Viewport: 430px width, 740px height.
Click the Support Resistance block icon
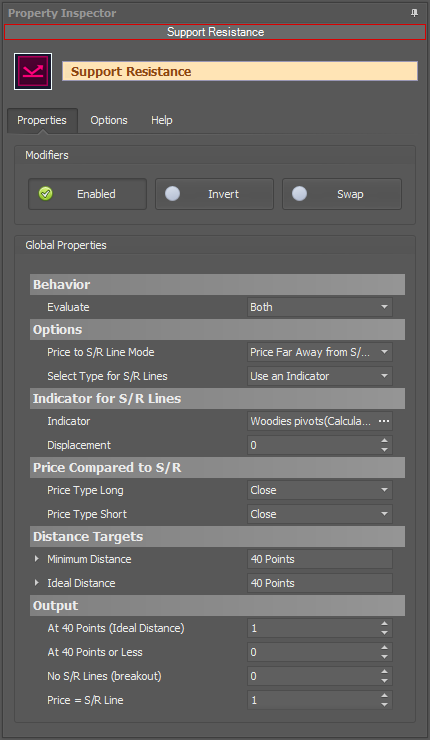(x=33, y=71)
